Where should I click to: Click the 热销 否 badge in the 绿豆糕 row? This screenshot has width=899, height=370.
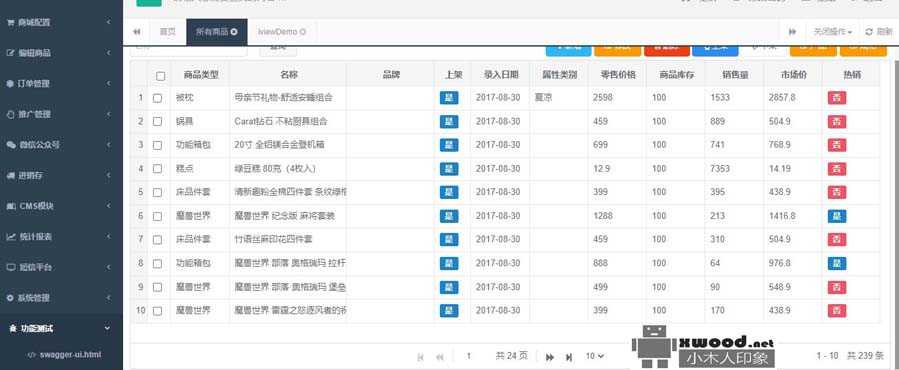[837, 169]
